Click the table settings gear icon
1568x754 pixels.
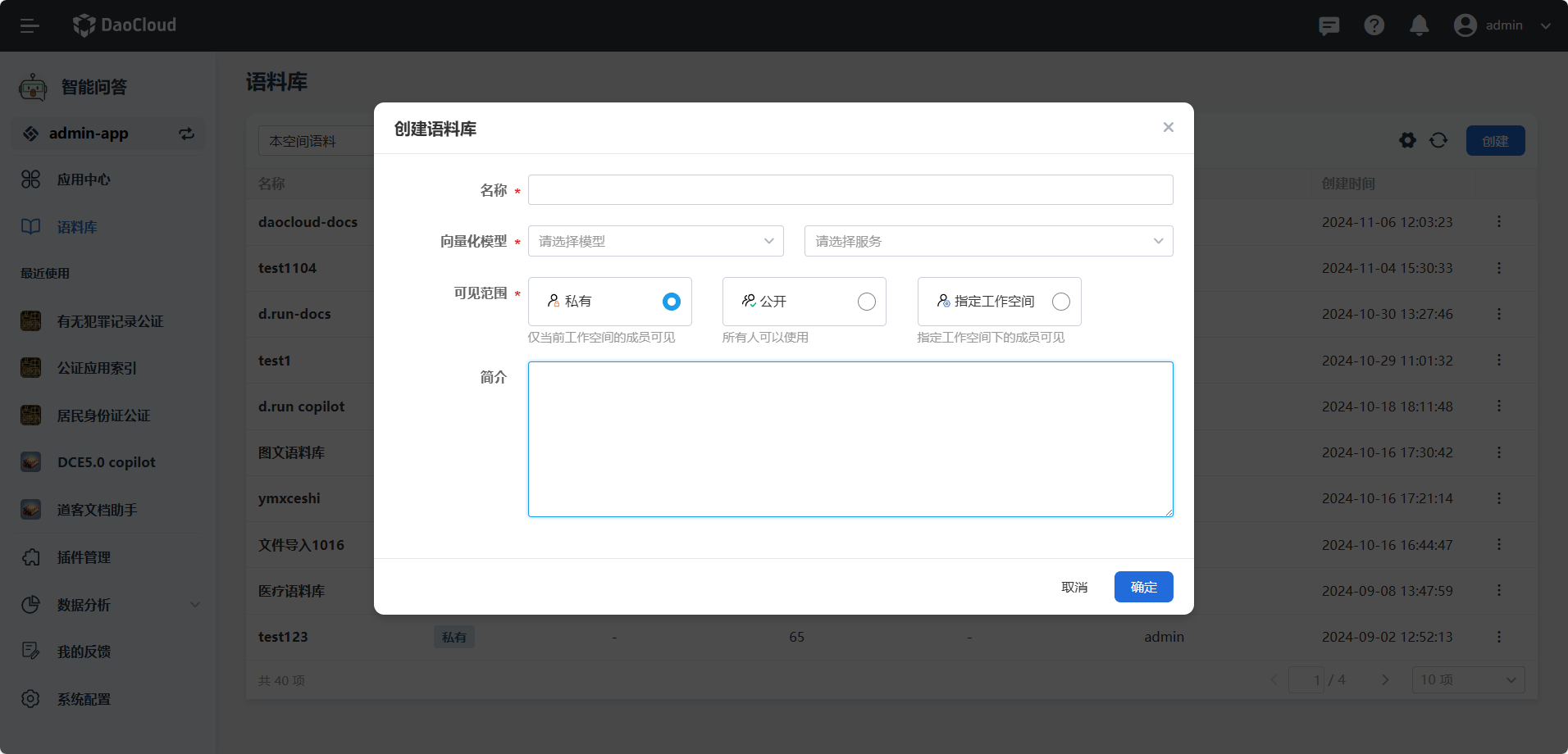coord(1407,141)
